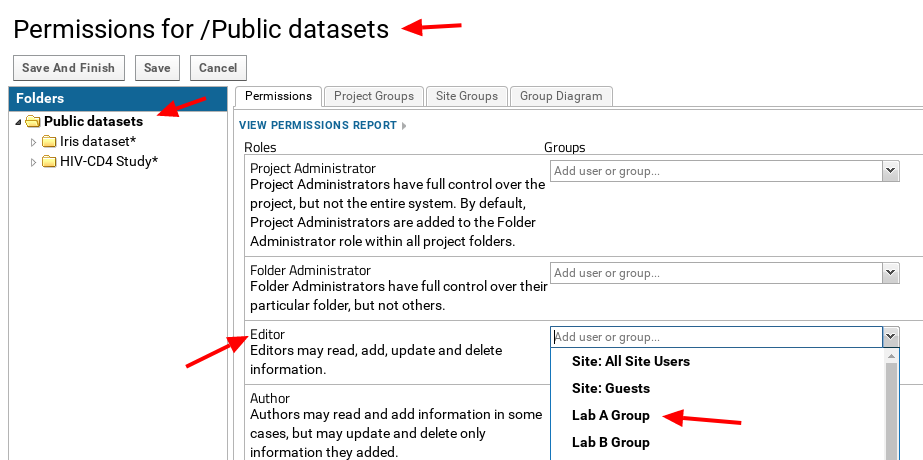Click the HIV-CD4 Study folder icon
The width and height of the screenshot is (923, 460).
click(49, 162)
